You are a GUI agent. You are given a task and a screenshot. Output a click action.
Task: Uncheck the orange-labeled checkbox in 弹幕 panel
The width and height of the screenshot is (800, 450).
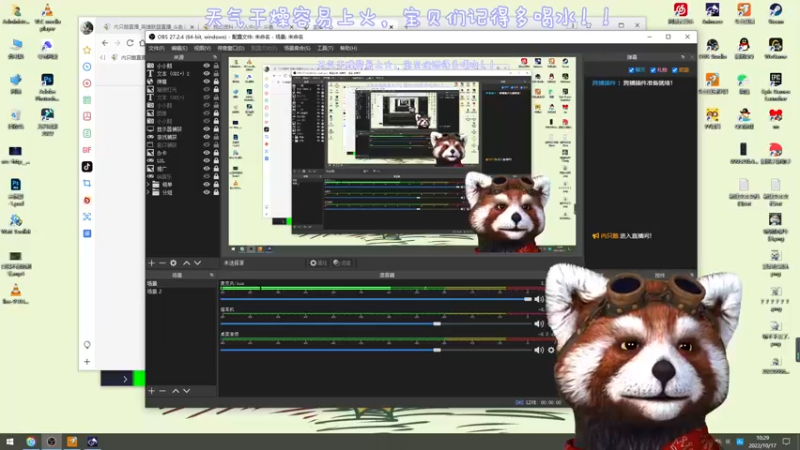point(675,70)
